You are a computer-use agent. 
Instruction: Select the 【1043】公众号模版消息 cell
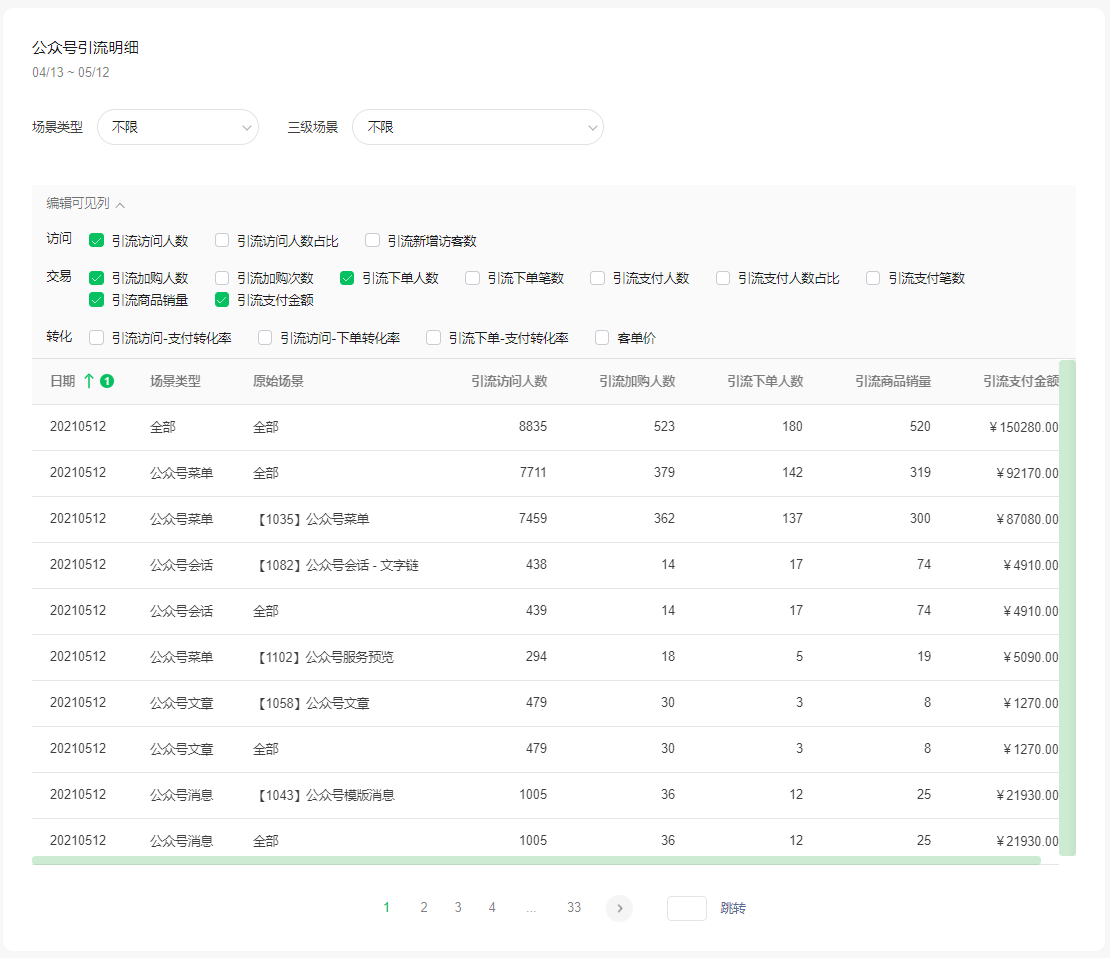coord(324,795)
